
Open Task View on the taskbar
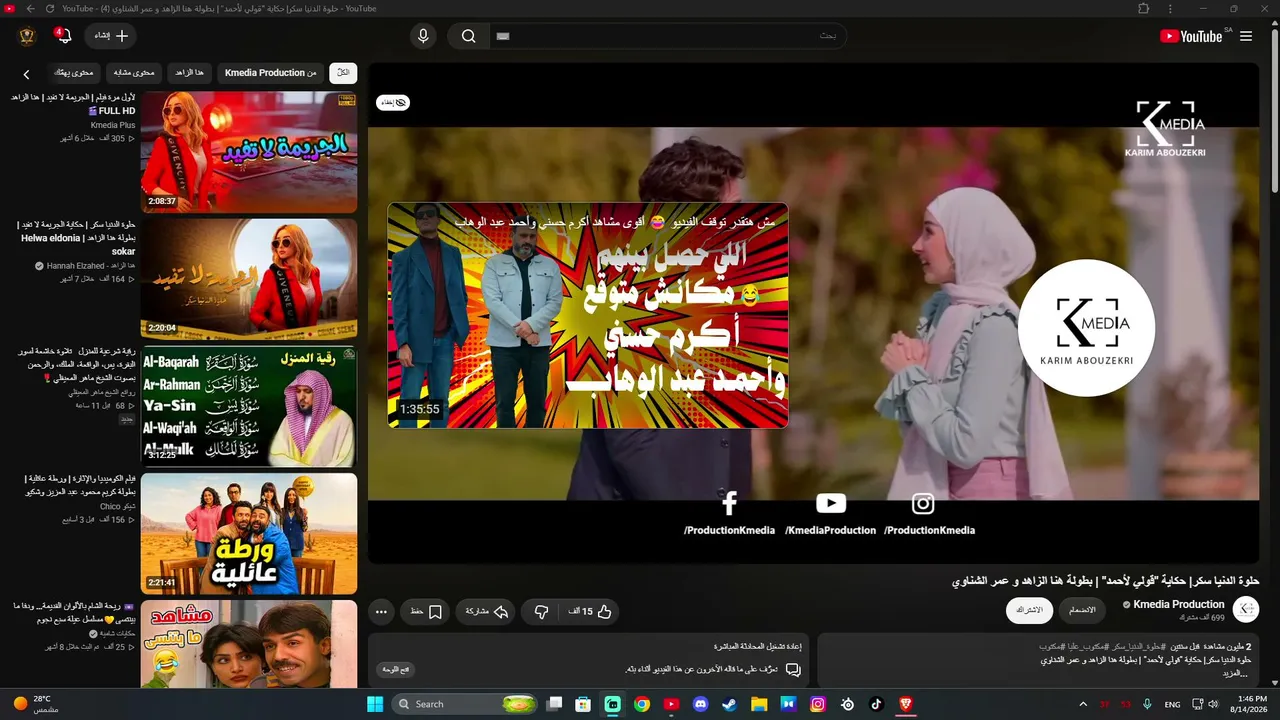tap(555, 704)
